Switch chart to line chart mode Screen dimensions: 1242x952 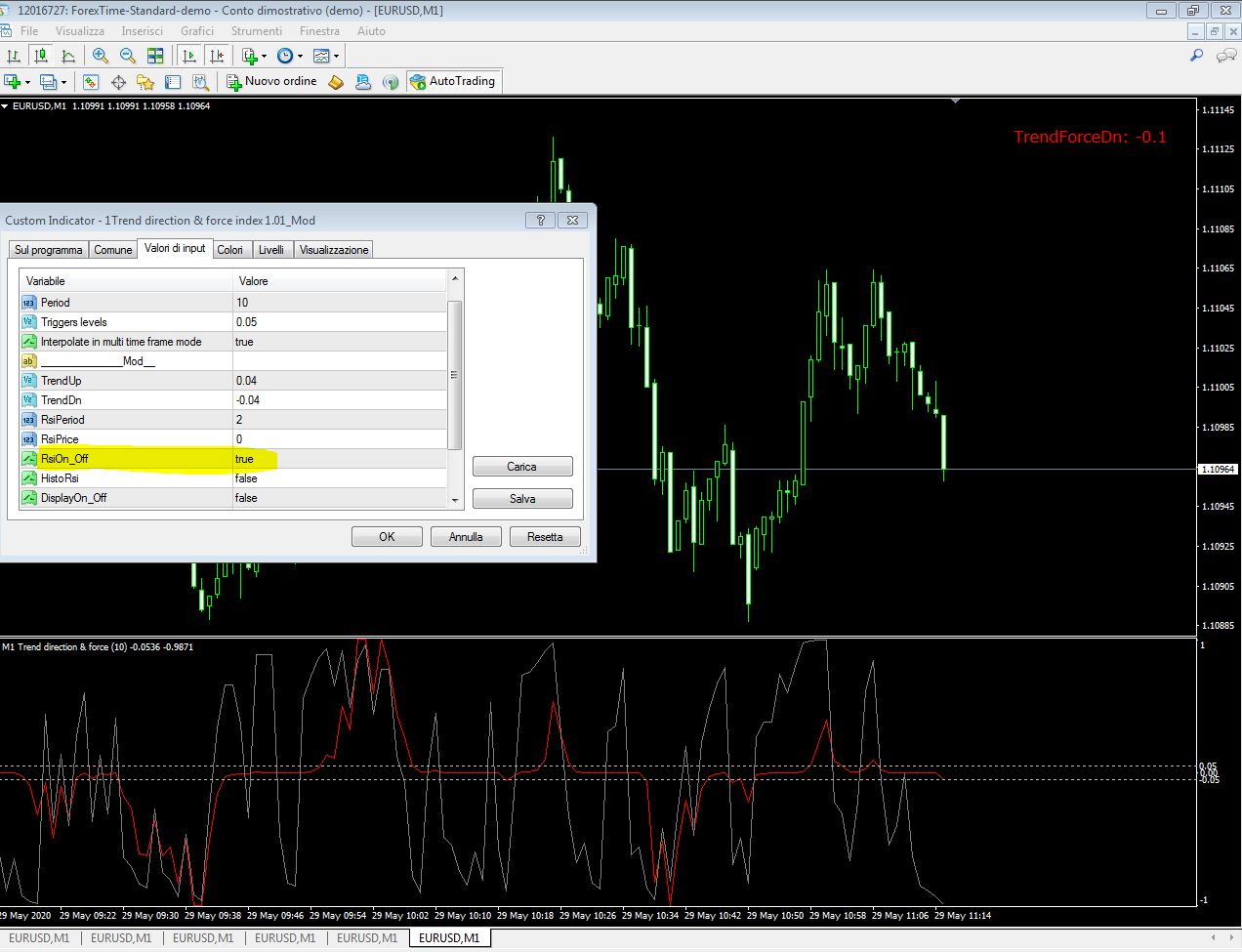pos(67,56)
